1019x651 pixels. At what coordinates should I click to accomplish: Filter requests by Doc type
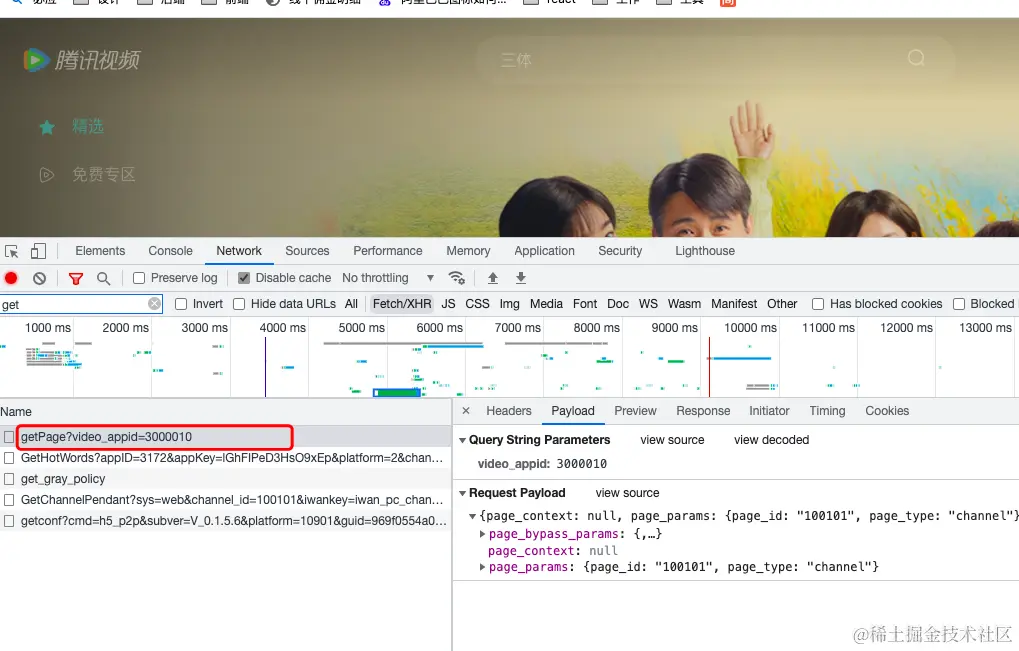tap(618, 303)
